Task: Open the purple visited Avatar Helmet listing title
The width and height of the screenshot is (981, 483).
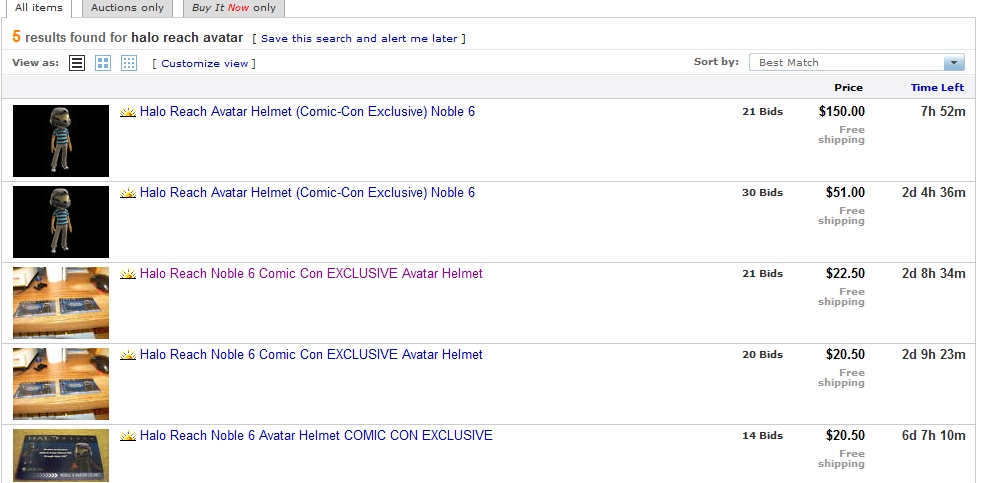Action: [311, 274]
